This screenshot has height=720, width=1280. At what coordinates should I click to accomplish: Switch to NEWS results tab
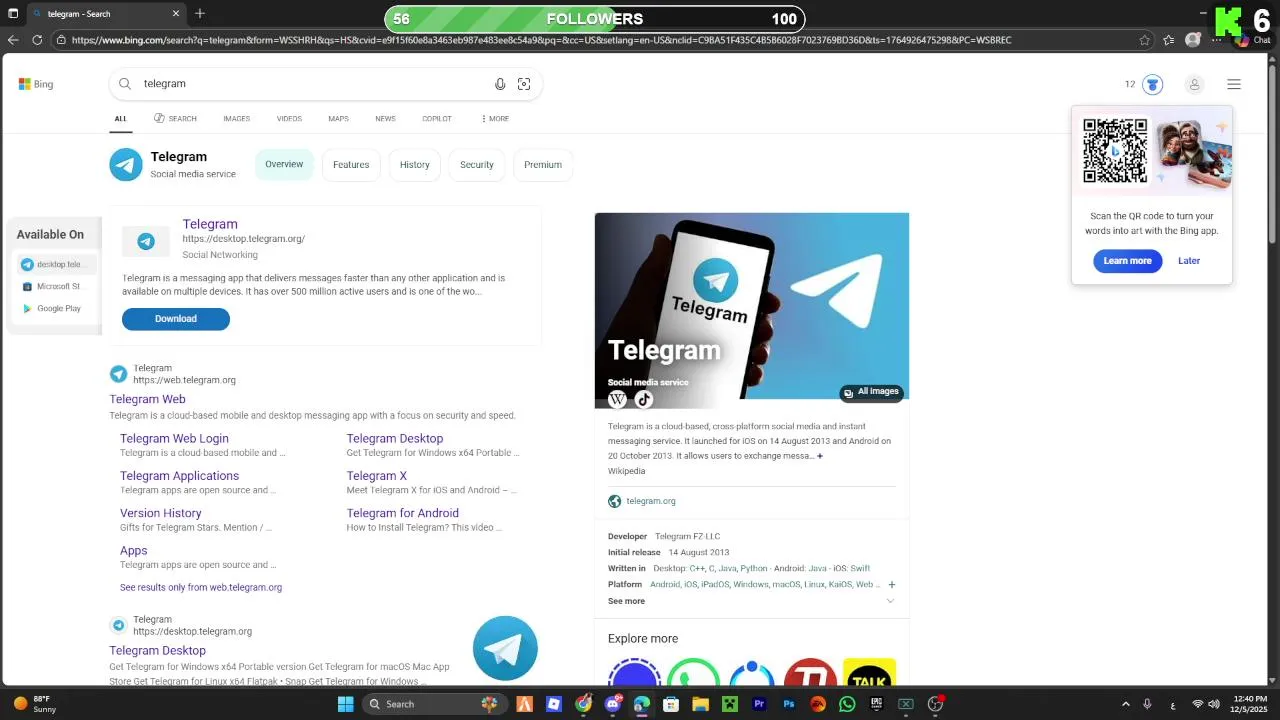click(385, 119)
